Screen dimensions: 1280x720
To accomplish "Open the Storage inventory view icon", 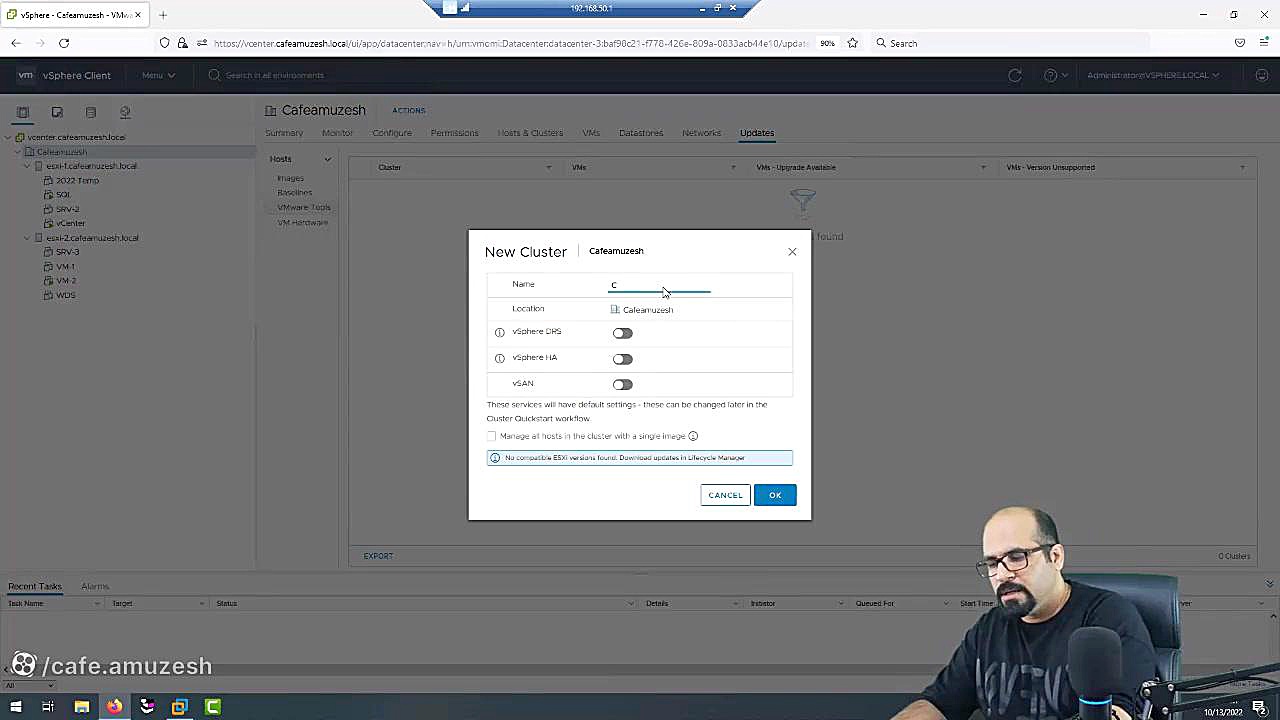I will tap(91, 112).
